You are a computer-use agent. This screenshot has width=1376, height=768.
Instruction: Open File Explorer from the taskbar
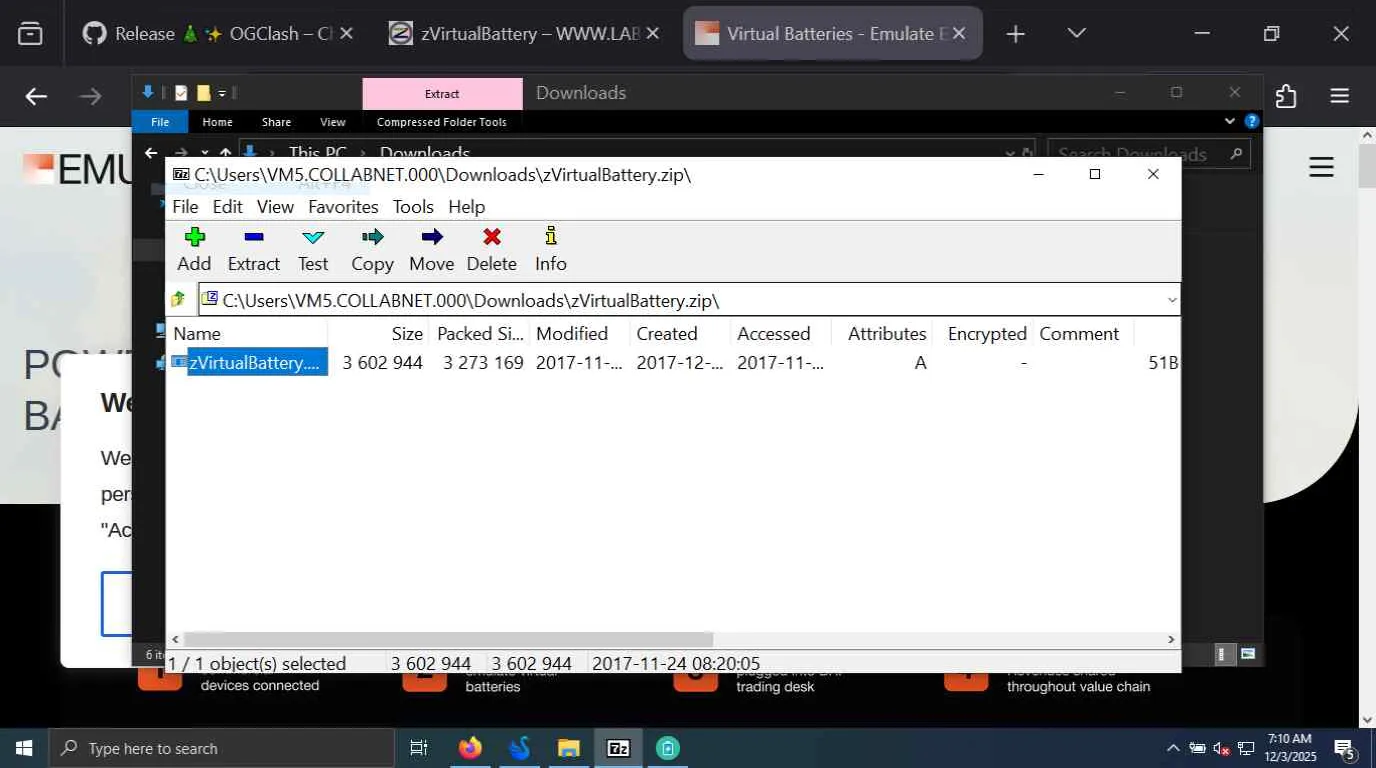click(x=569, y=748)
